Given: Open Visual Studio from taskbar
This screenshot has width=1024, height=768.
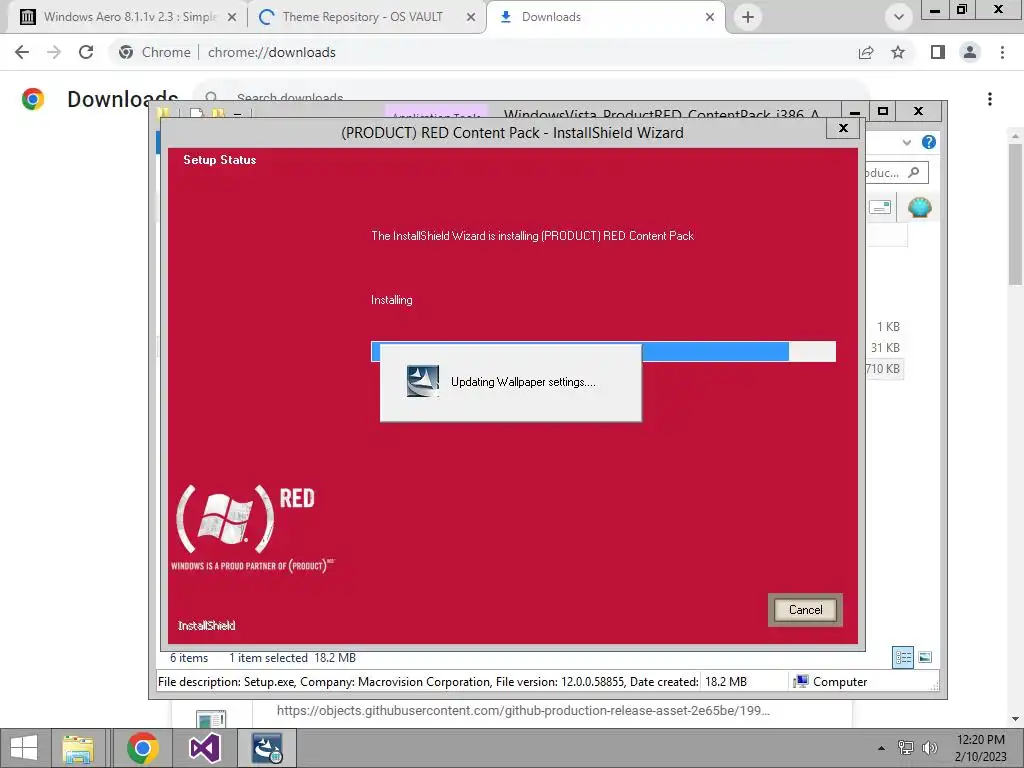Looking at the screenshot, I should pos(204,748).
